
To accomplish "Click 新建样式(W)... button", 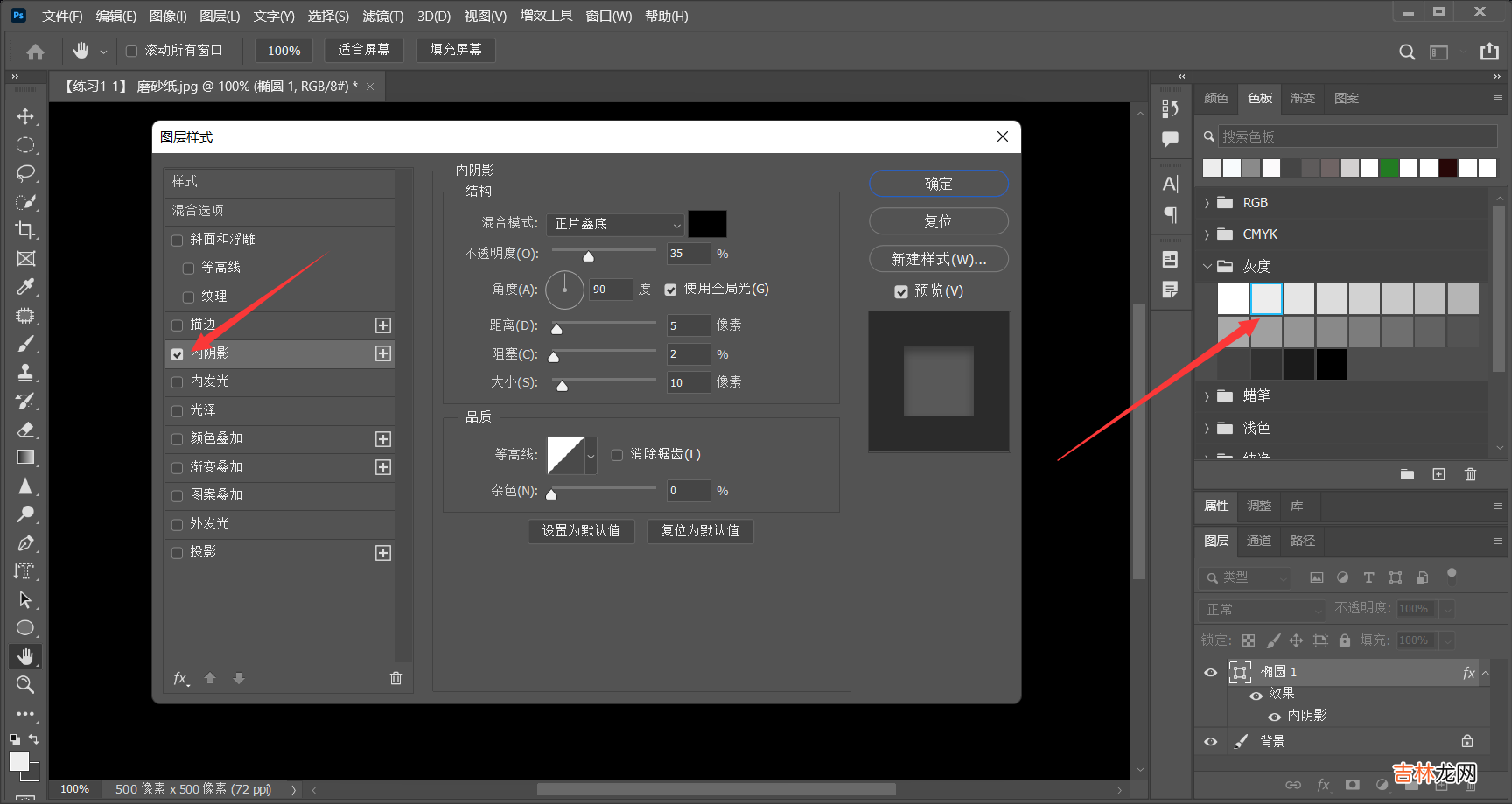I will click(x=939, y=259).
